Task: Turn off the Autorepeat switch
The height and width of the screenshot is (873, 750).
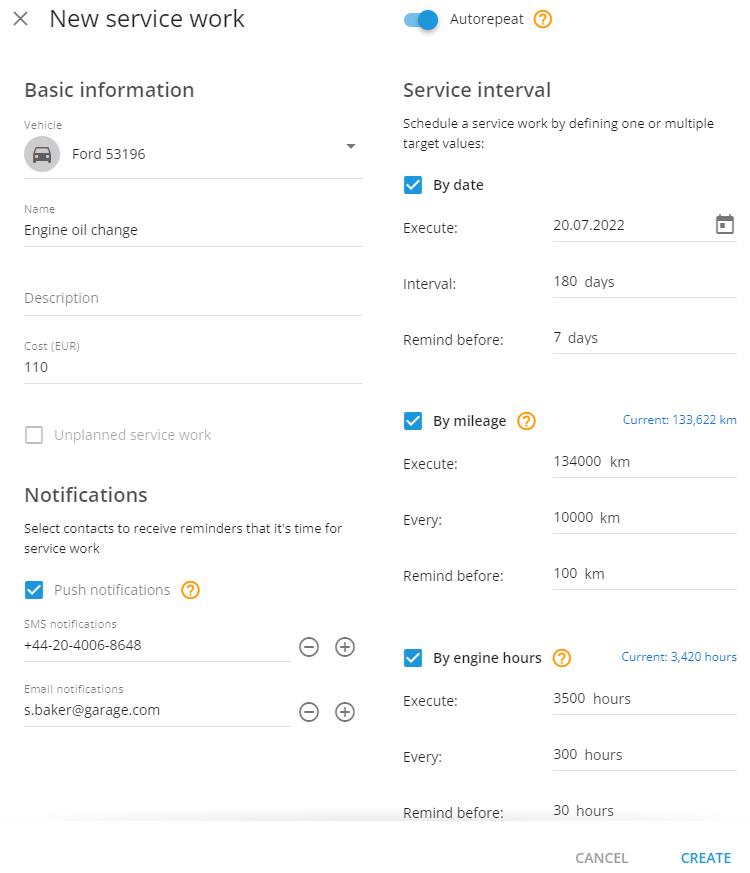Action: tap(422, 19)
